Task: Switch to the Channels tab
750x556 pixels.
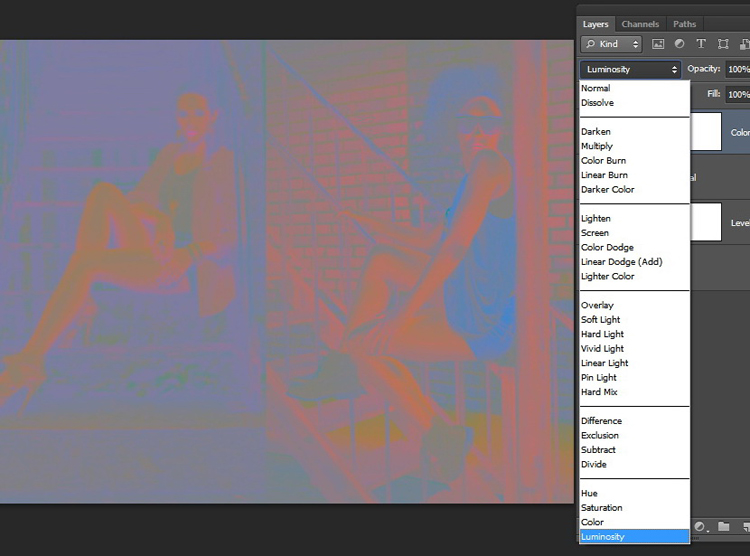Action: click(x=640, y=24)
